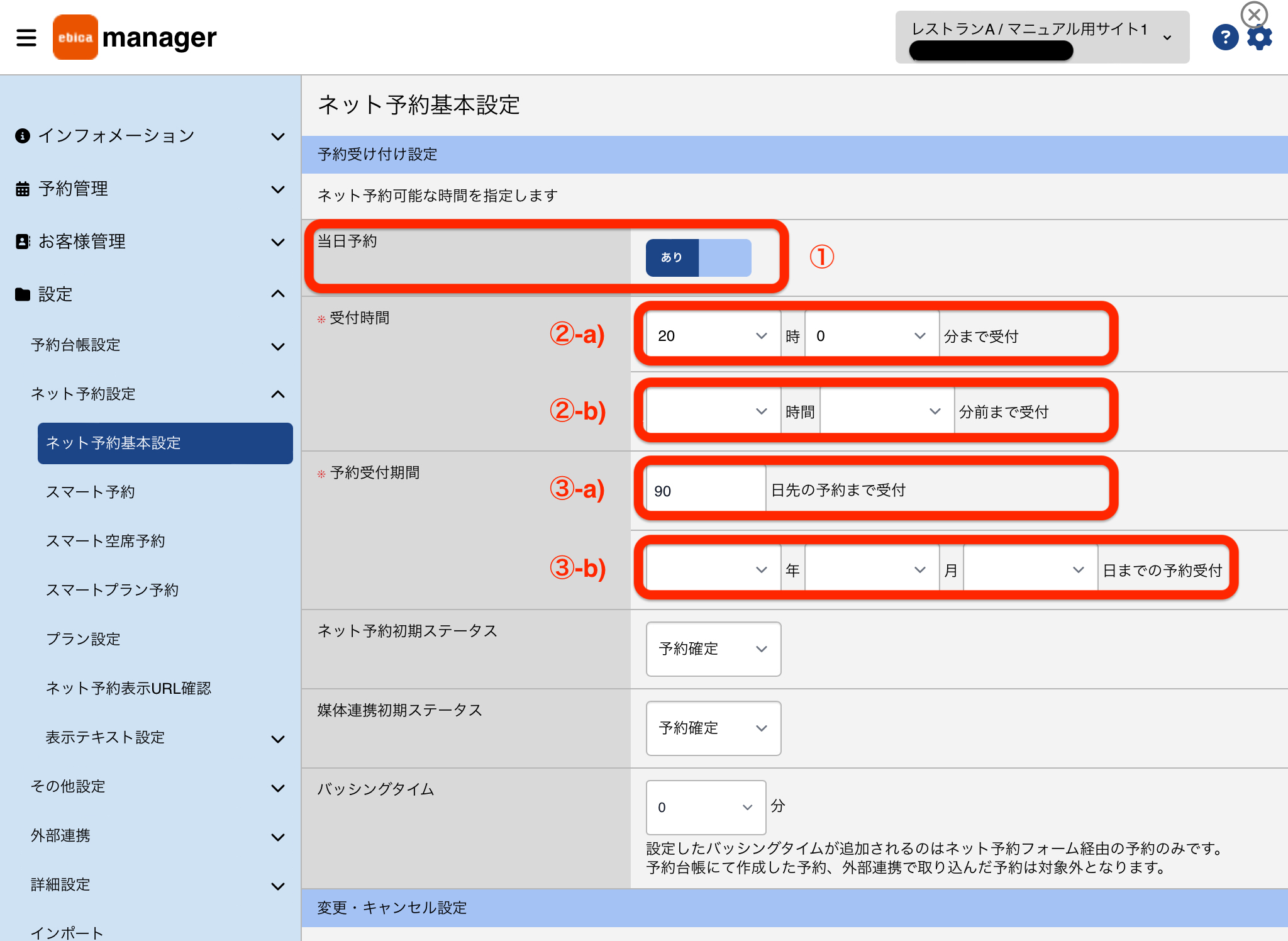Click the 変更・キャンセル設定 section header
Image resolution: width=1288 pixels, height=941 pixels.
[x=795, y=908]
